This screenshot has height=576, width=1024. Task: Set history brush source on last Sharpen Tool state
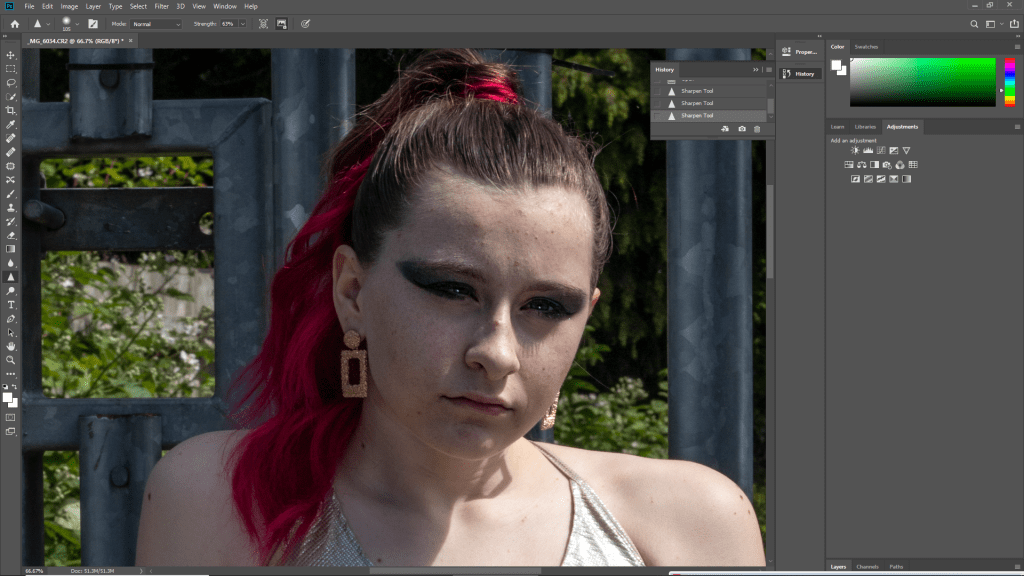coord(657,115)
